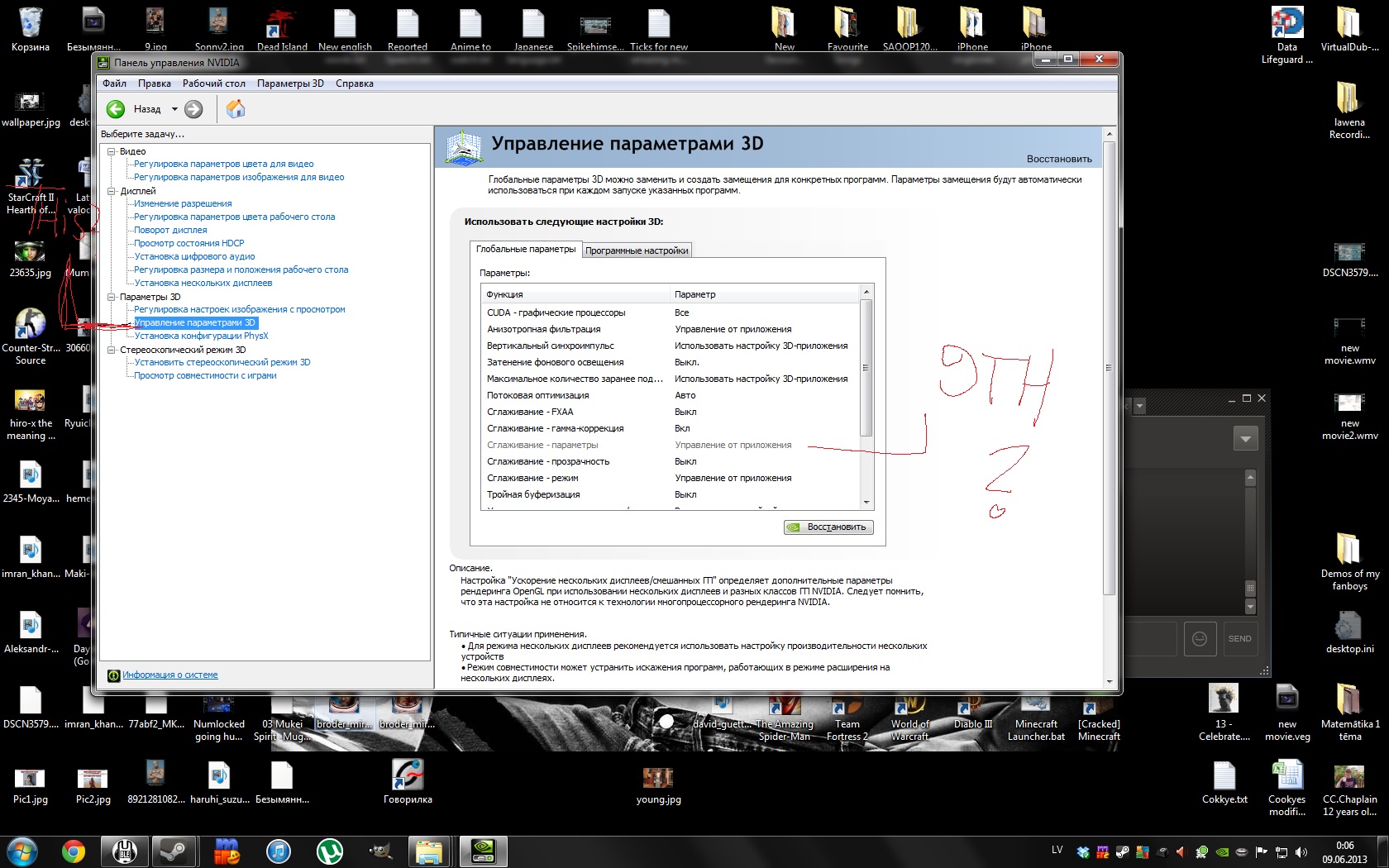This screenshot has height=868, width=1389.
Task: Open uTorrent from the taskbar
Action: point(330,851)
